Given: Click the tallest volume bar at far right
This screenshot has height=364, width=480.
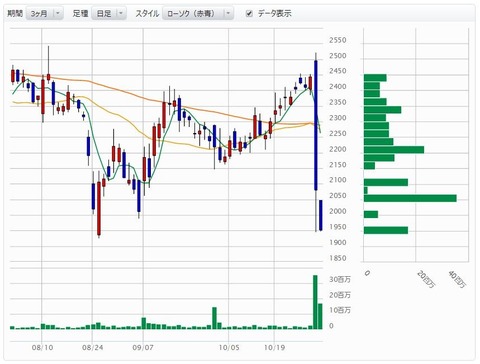Looking at the screenshot, I should [x=315, y=302].
